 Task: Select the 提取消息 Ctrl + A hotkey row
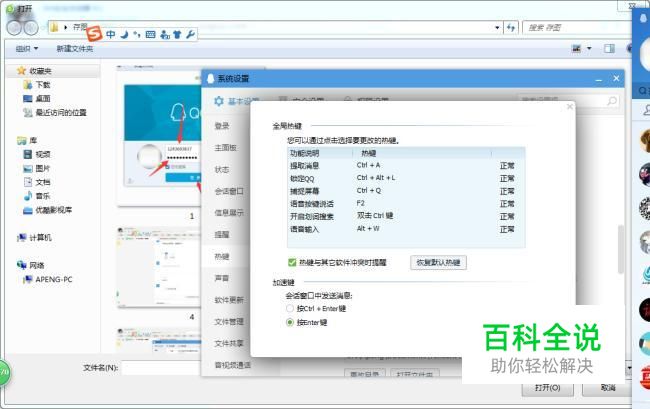pos(406,165)
